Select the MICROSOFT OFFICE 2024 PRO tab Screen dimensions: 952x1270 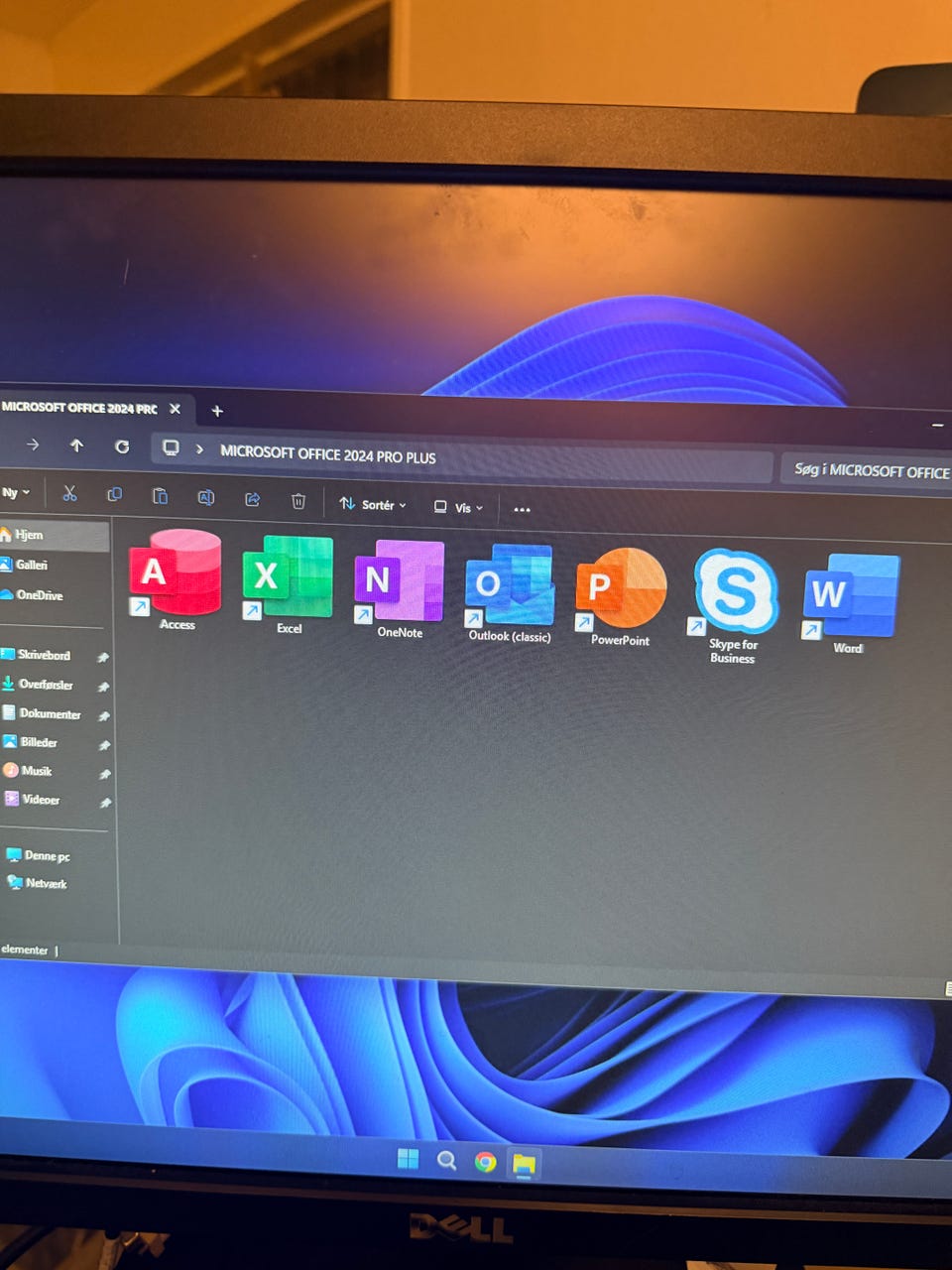coord(79,408)
